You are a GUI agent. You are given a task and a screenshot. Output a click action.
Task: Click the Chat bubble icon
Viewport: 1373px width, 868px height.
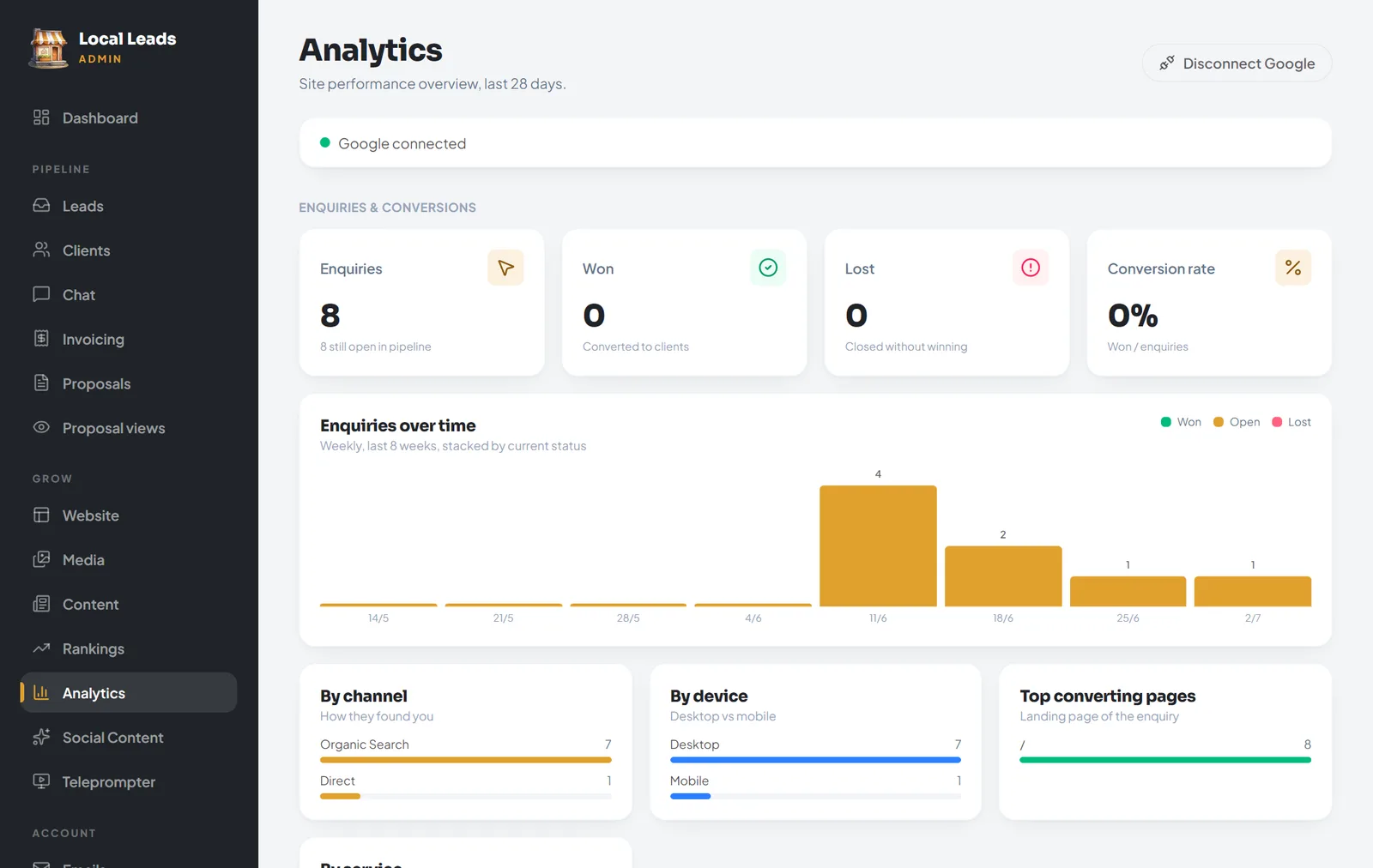(41, 294)
